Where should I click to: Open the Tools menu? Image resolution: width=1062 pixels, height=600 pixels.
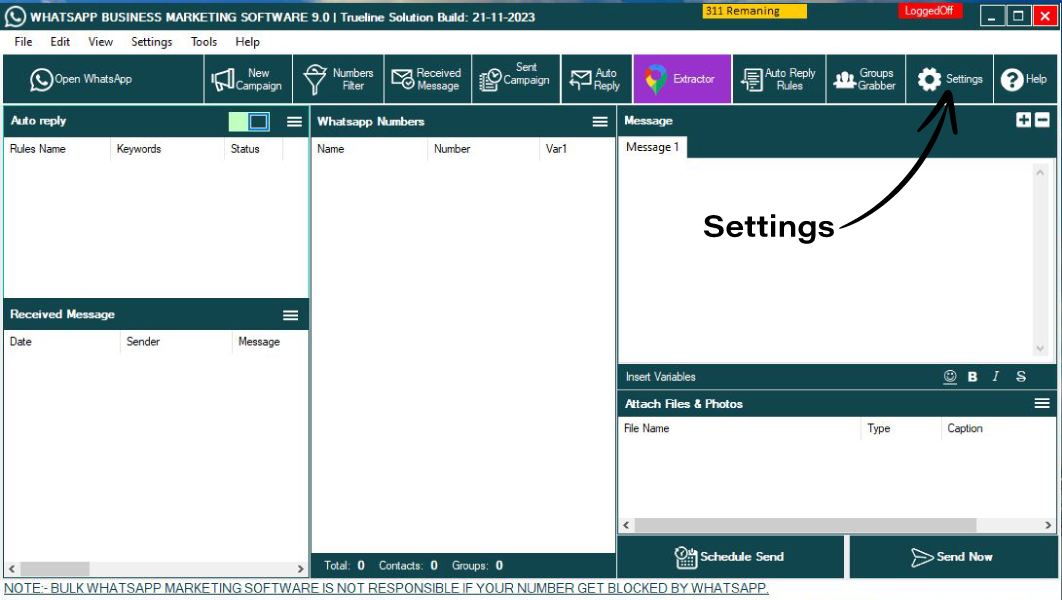click(204, 42)
